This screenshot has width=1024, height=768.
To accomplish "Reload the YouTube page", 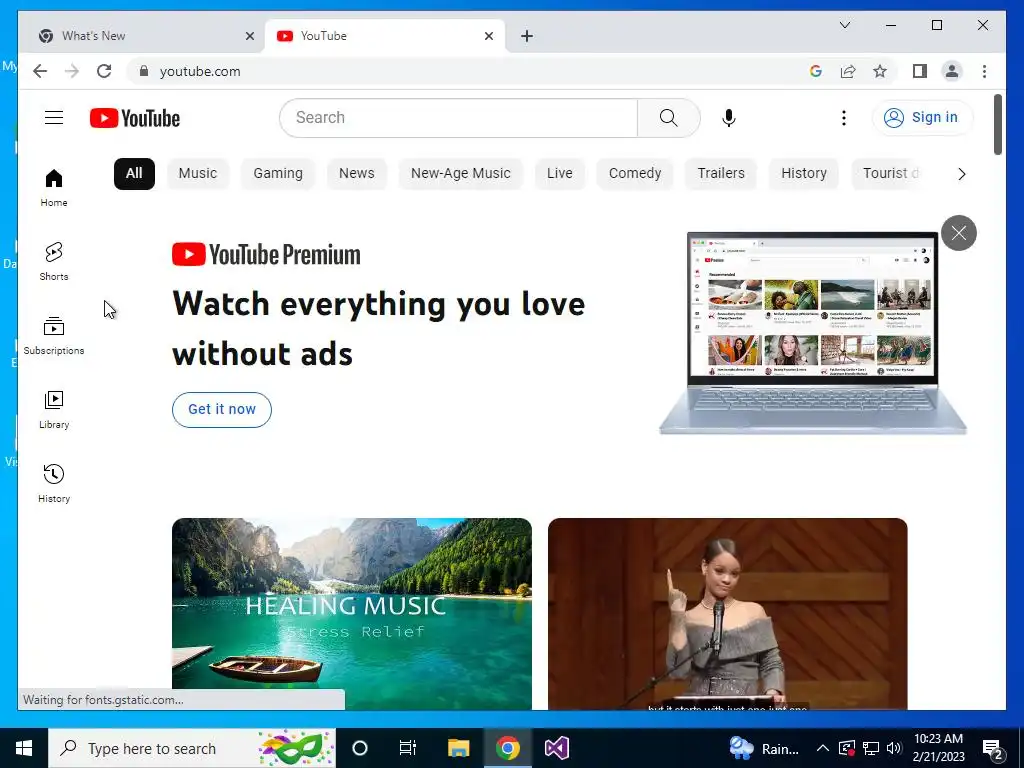I will click(104, 71).
